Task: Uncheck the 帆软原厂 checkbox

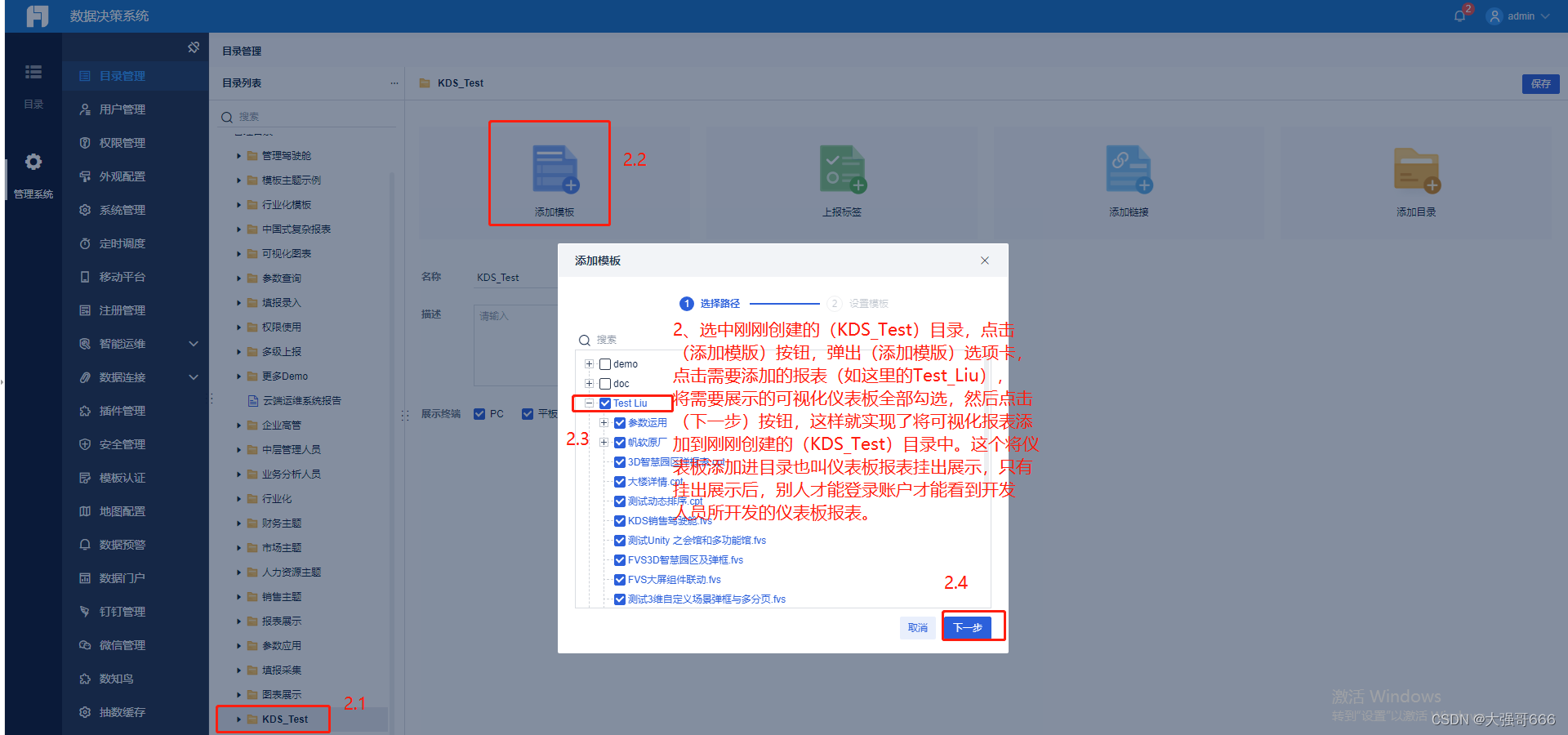Action: click(x=620, y=443)
